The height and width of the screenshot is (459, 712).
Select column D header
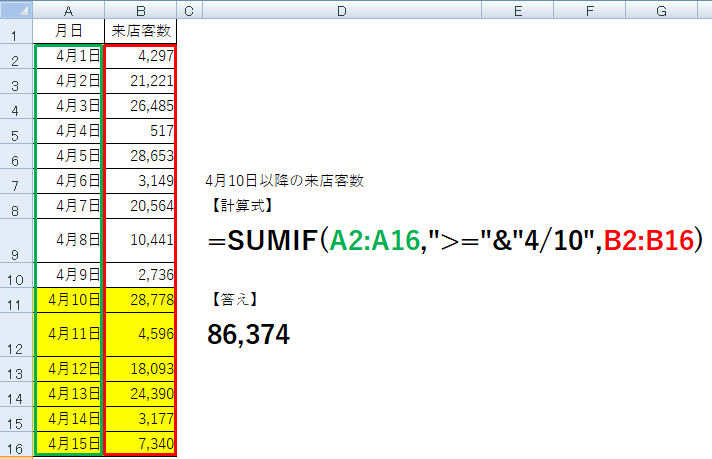click(x=341, y=10)
